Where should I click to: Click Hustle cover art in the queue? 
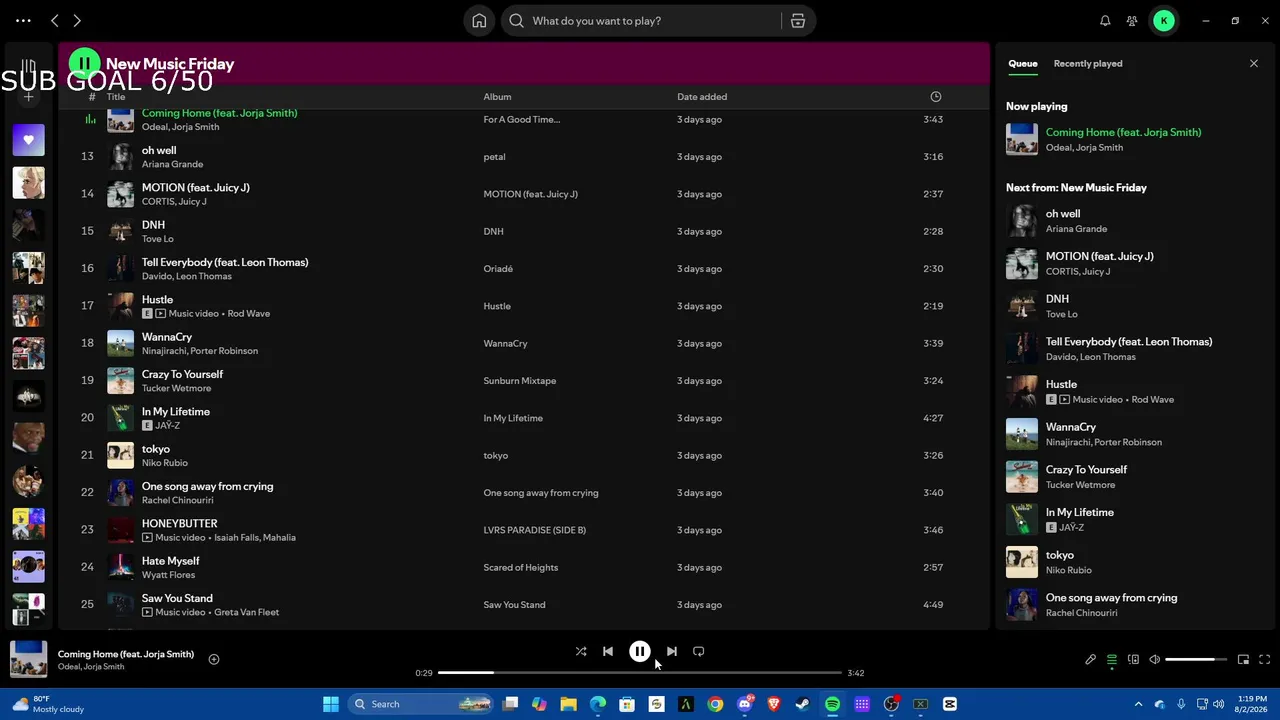pyautogui.click(x=1022, y=391)
